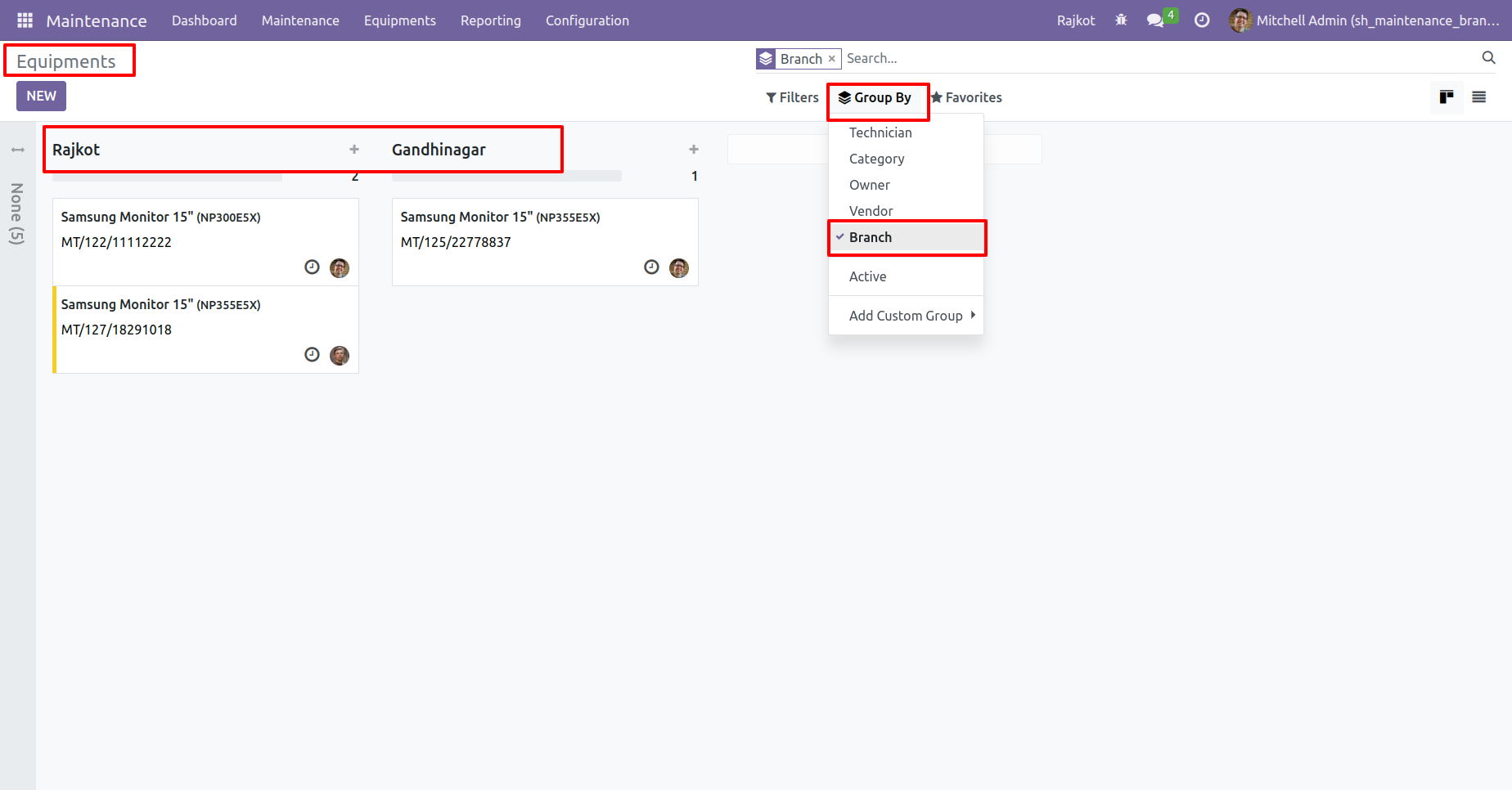Click the debug bug icon
The height and width of the screenshot is (790, 1512).
point(1121,20)
